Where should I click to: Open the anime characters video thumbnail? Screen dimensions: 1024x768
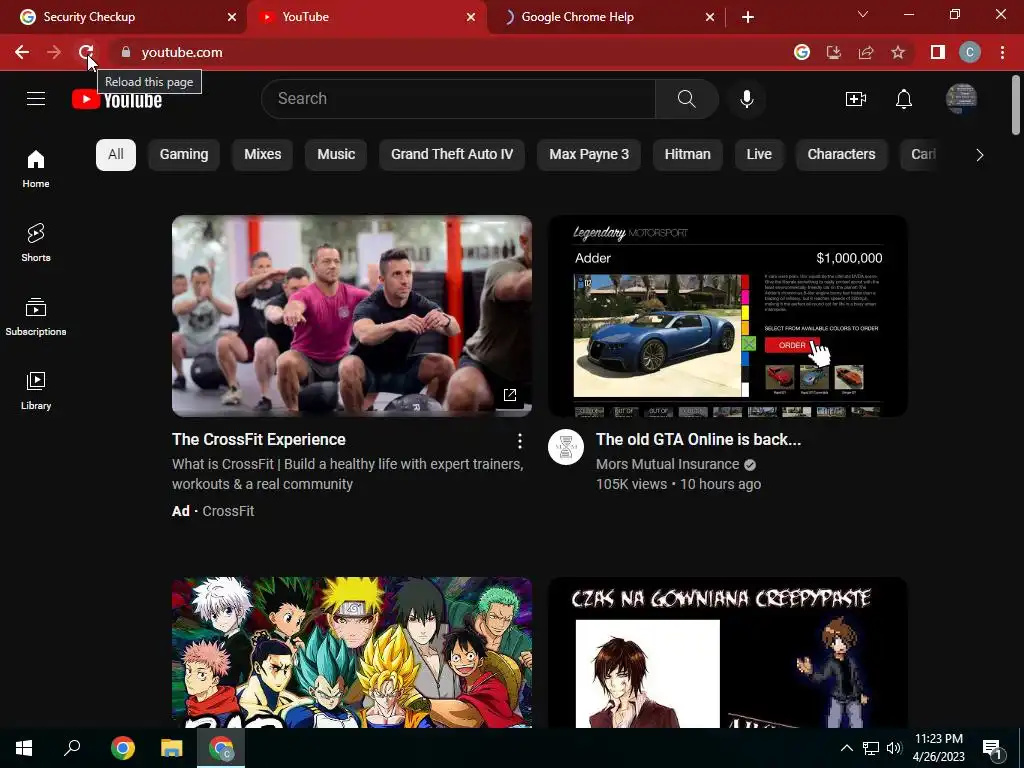pyautogui.click(x=352, y=652)
